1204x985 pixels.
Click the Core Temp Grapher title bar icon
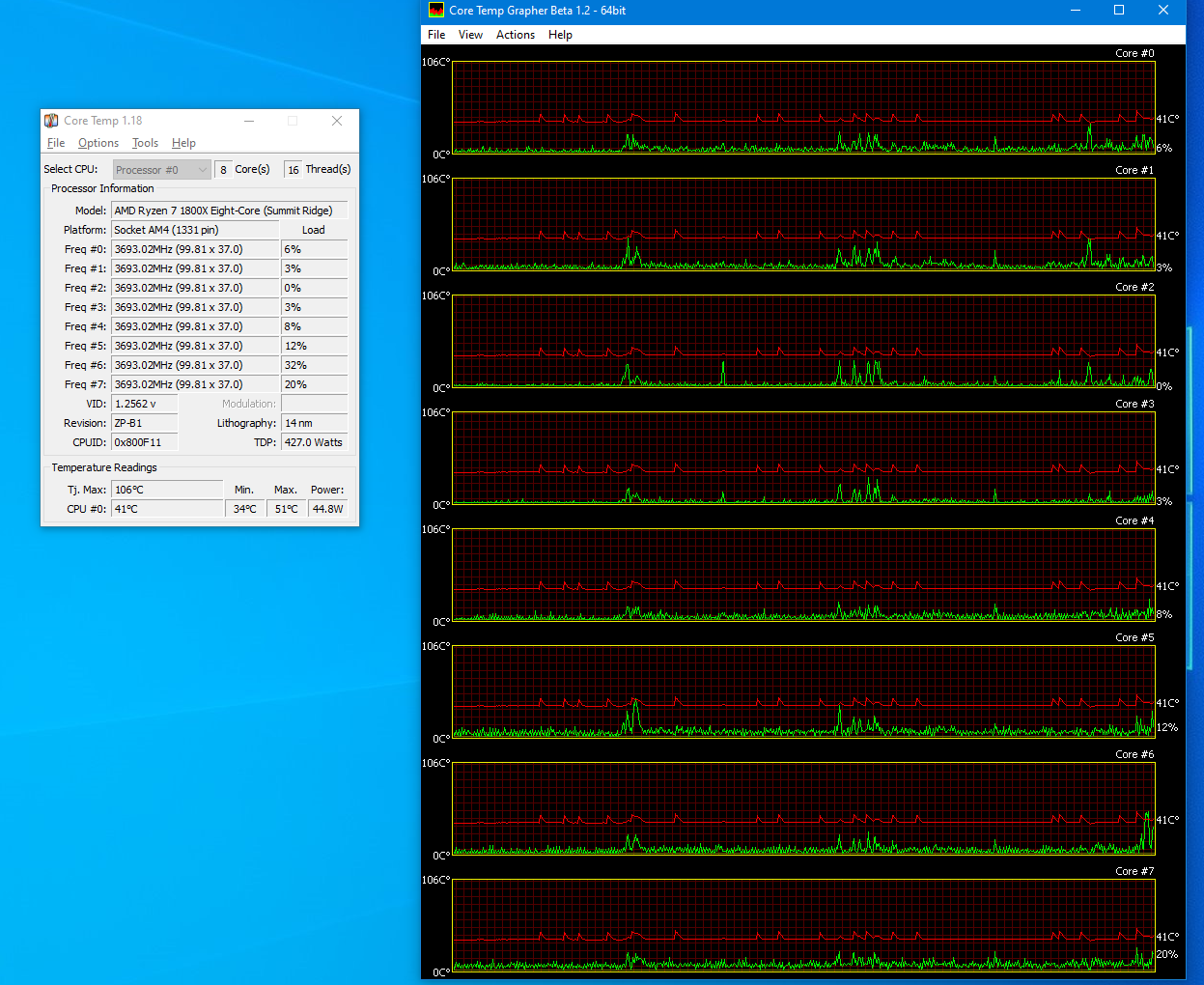coord(436,11)
